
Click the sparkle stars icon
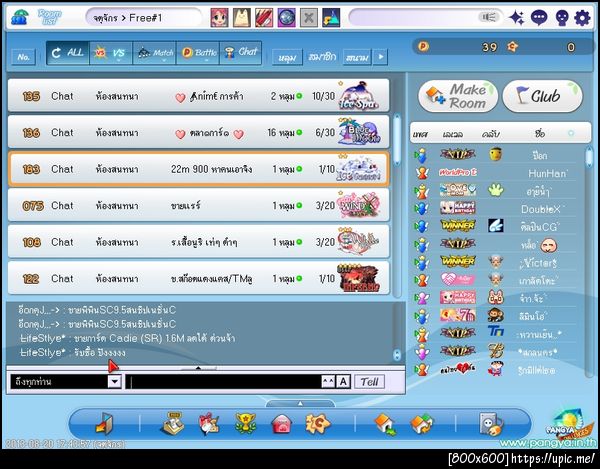pyautogui.click(x=517, y=18)
